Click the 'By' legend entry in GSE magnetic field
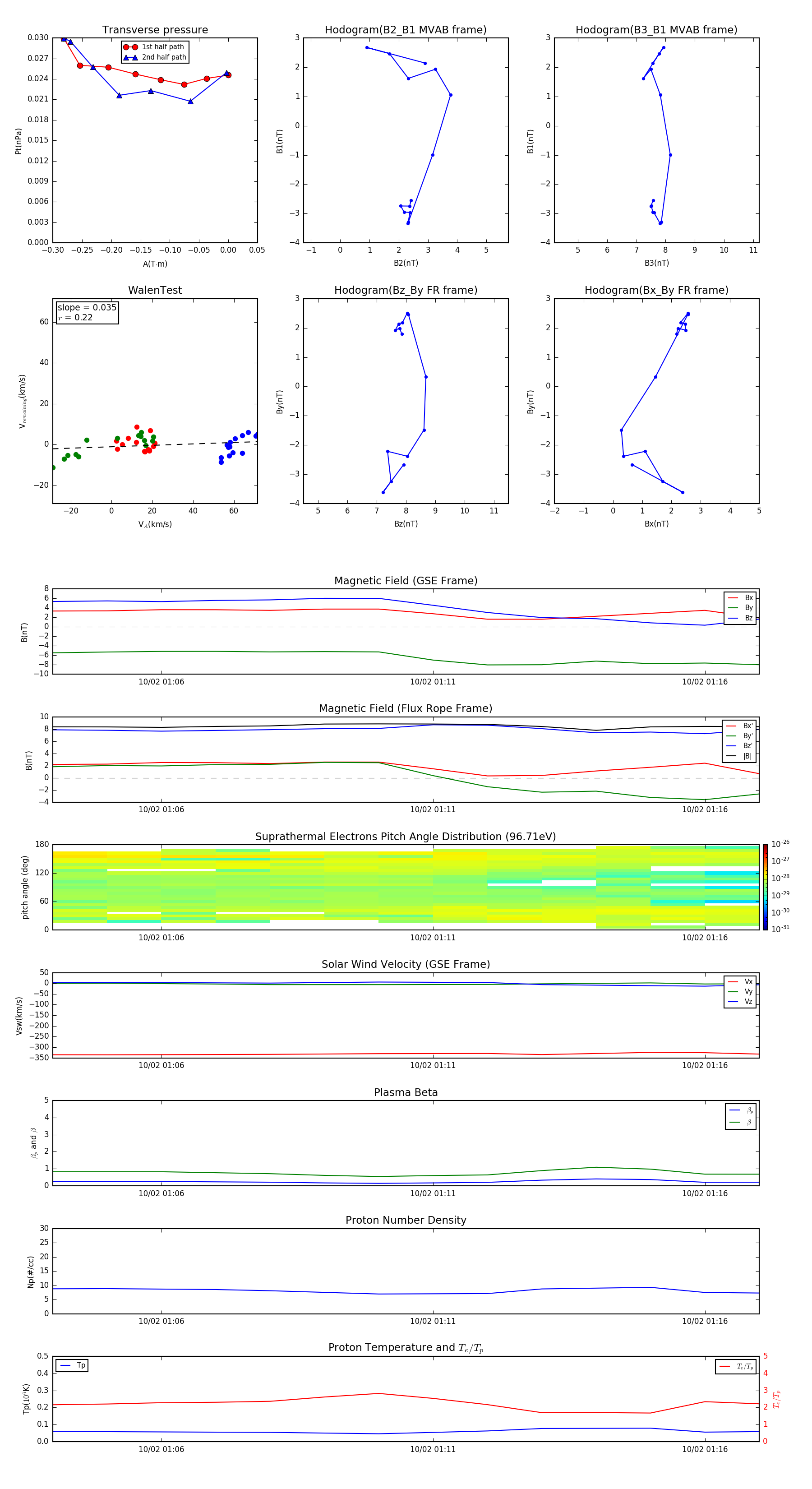812x1489 pixels. pos(741,607)
